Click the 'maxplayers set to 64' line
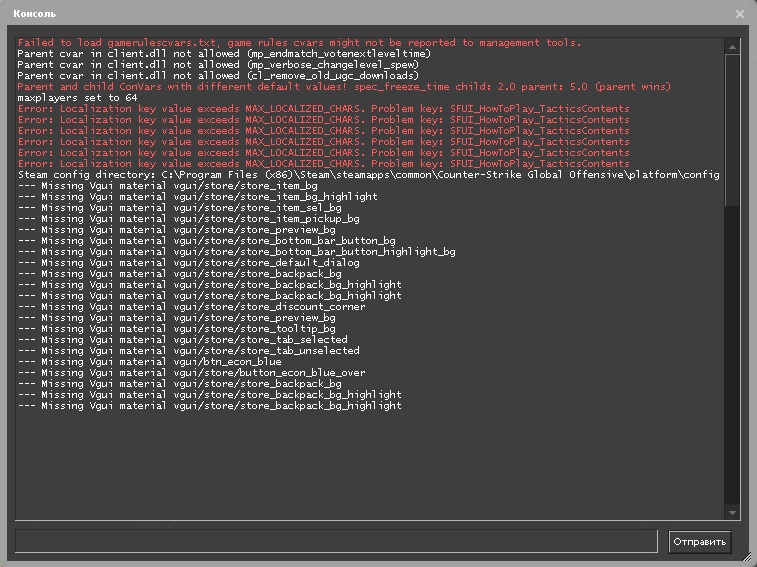This screenshot has width=757, height=567. (77, 98)
